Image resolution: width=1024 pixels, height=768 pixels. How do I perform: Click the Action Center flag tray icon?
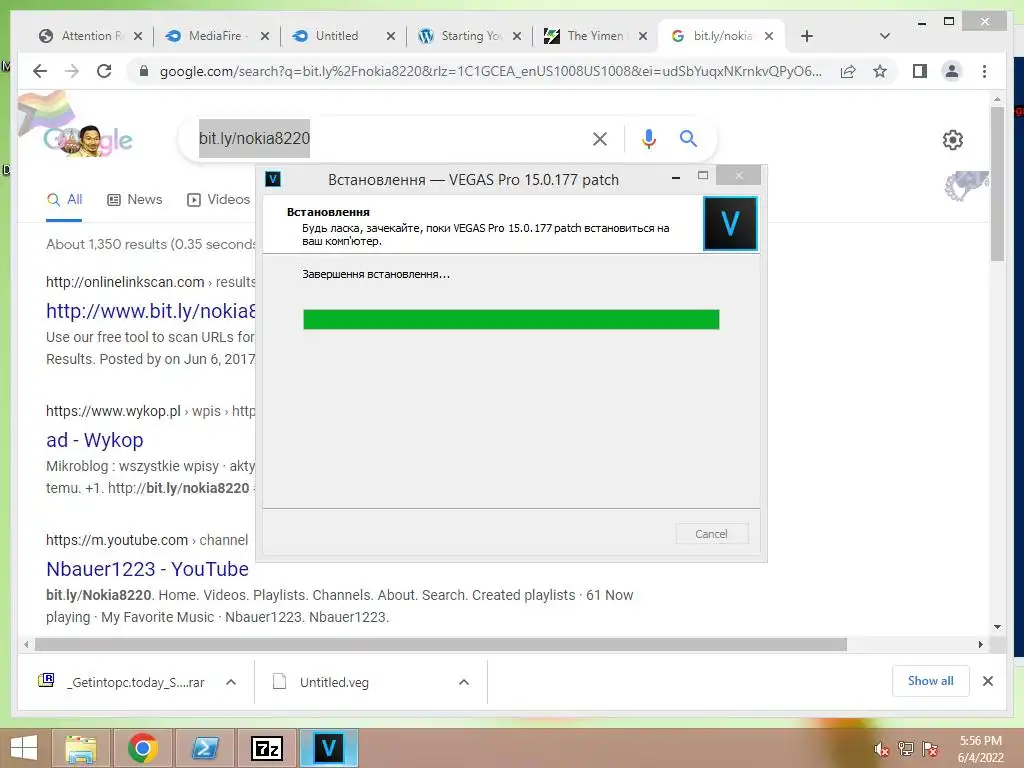tap(929, 749)
